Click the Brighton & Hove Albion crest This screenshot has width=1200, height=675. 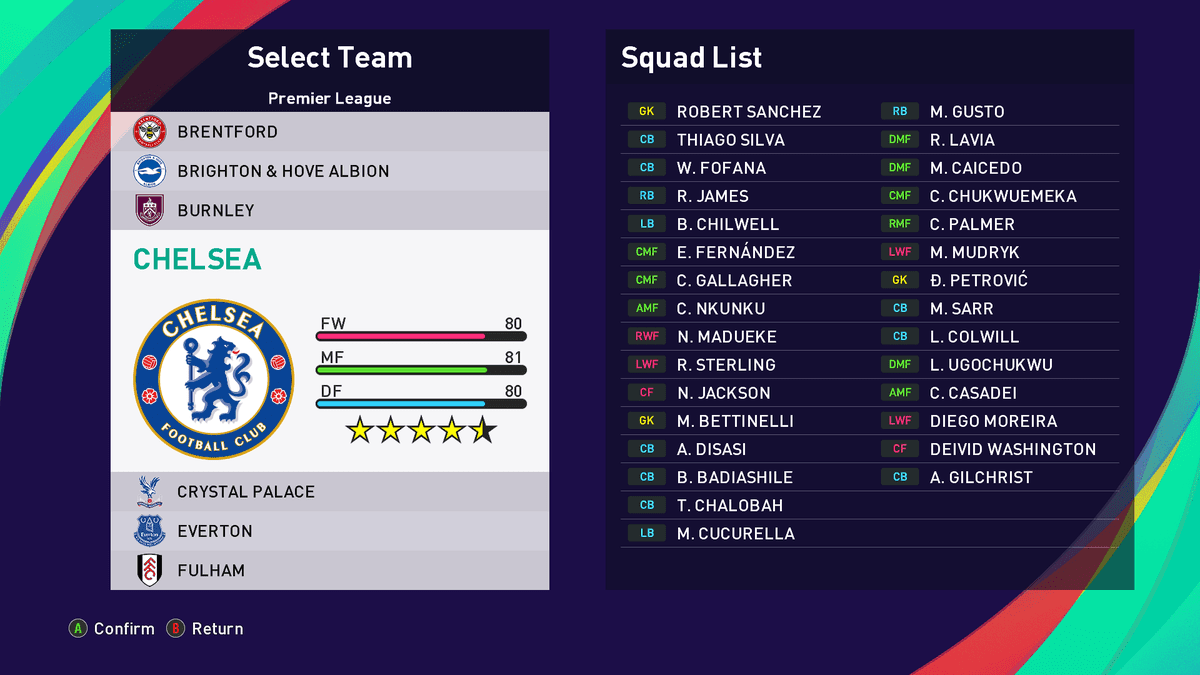click(149, 171)
